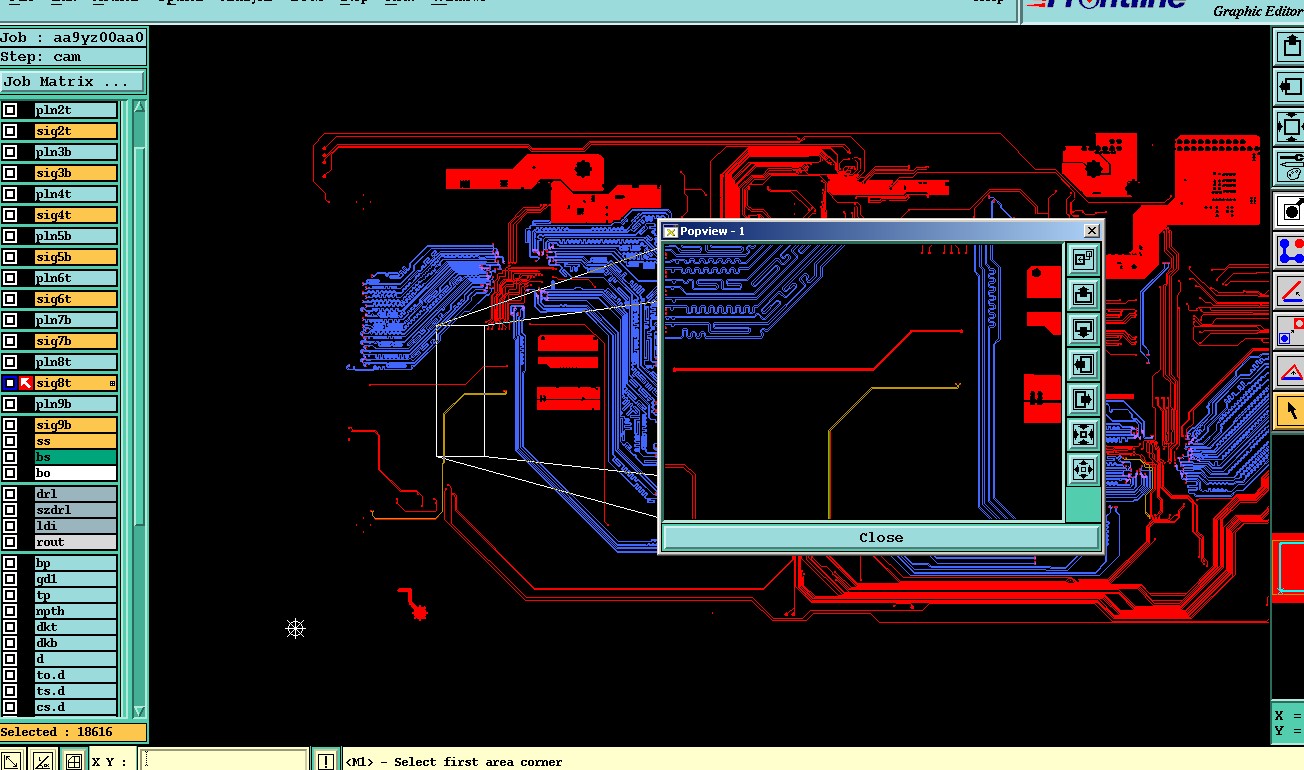The width and height of the screenshot is (1304, 770).
Task: Click the red arrow affected-layer icon on sig8t
Action: (26, 383)
